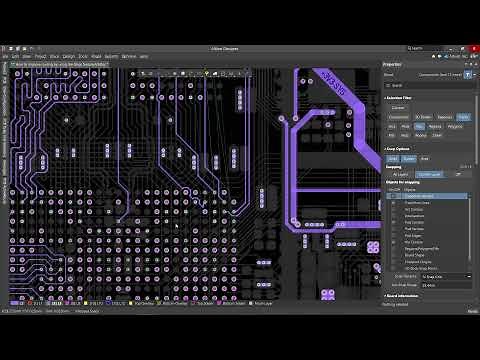The height and width of the screenshot is (360, 480).
Task: Click the Properties panel search field
Action: click(x=429, y=86)
